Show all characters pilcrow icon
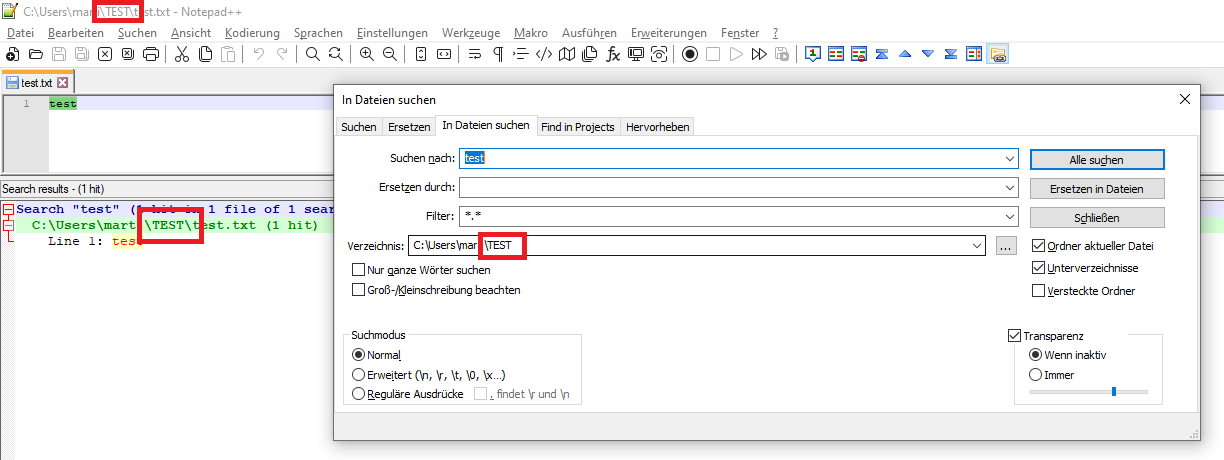The height and width of the screenshot is (460, 1224). (x=498, y=54)
